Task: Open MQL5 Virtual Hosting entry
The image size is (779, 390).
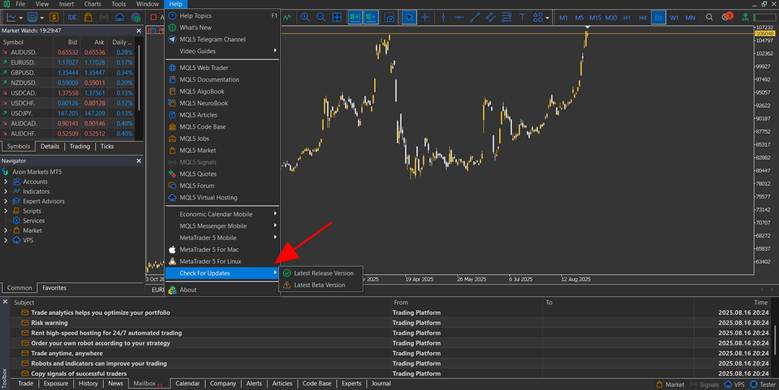Action: click(x=222, y=198)
